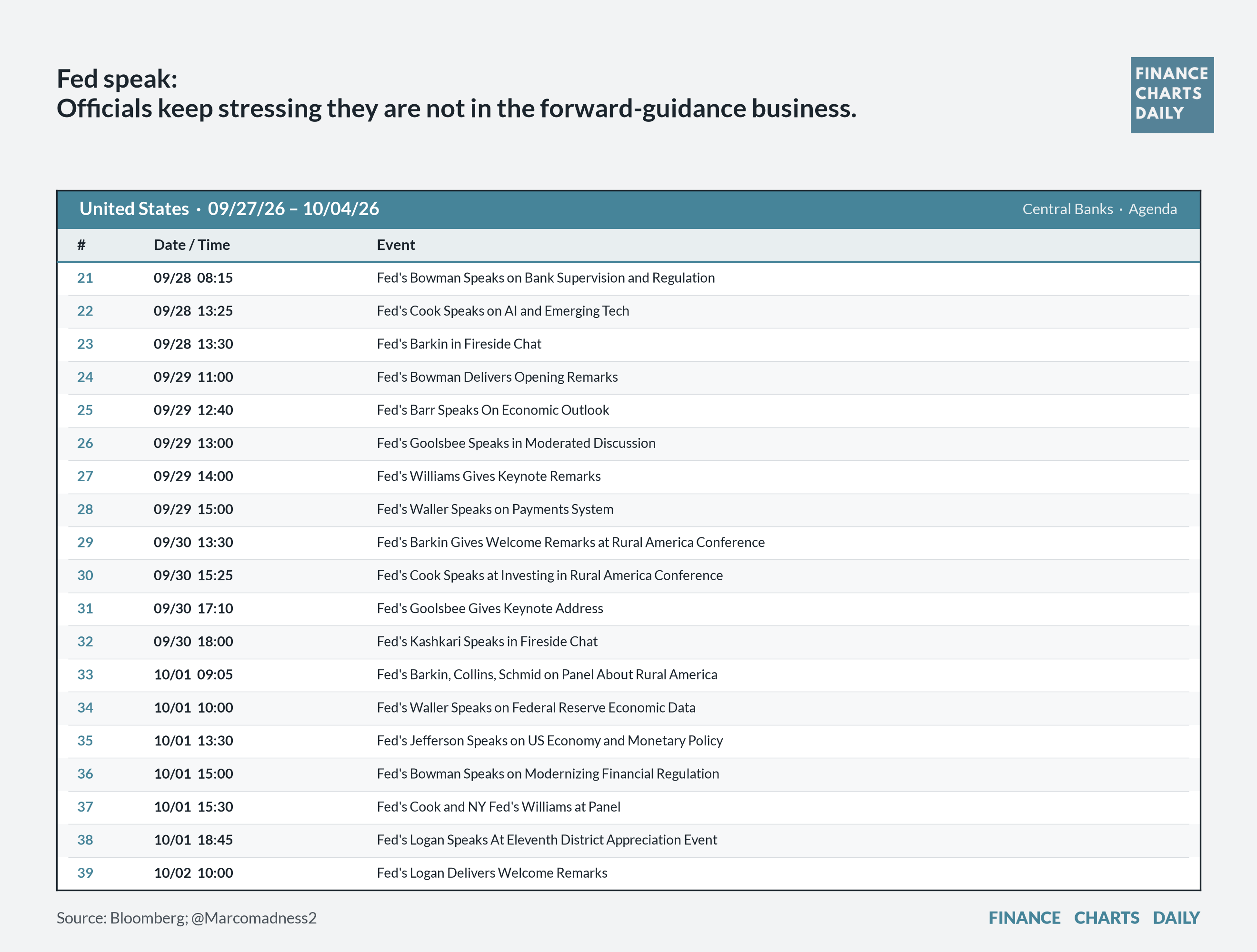The height and width of the screenshot is (952, 1257).
Task: Select the Central Banks header label
Action: coord(1067,209)
